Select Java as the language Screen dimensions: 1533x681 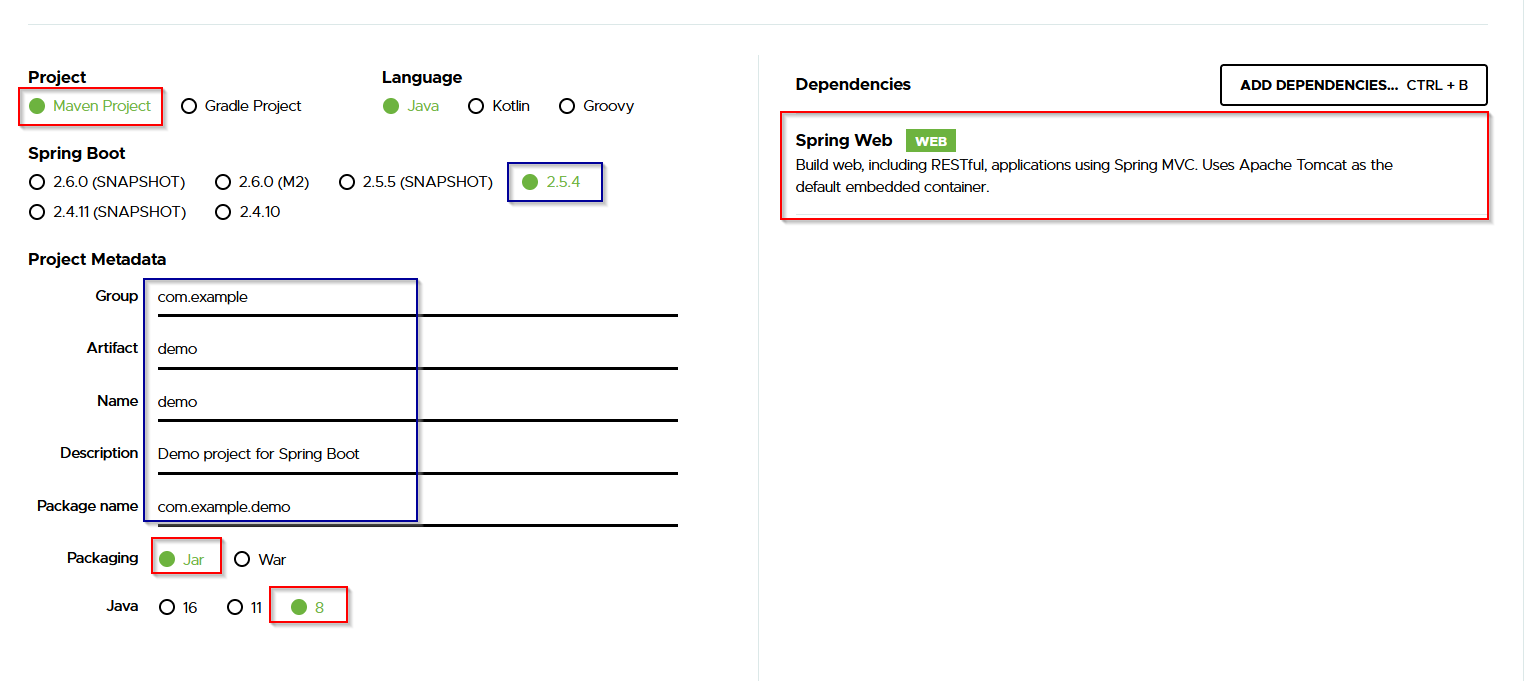[391, 106]
